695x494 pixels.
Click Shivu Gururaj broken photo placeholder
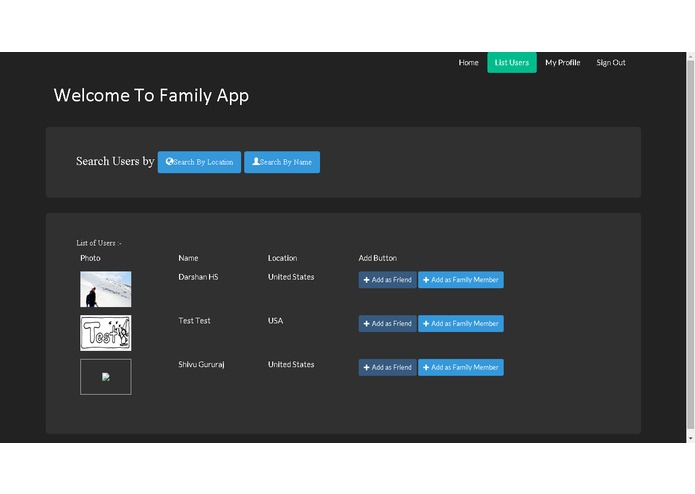[x=105, y=377]
